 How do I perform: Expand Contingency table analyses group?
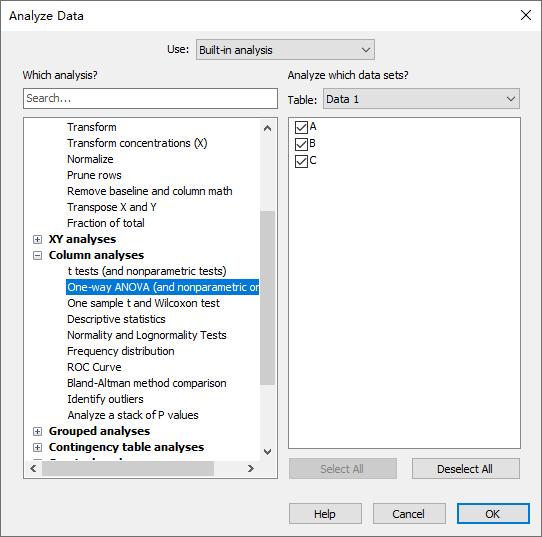pos(37,447)
